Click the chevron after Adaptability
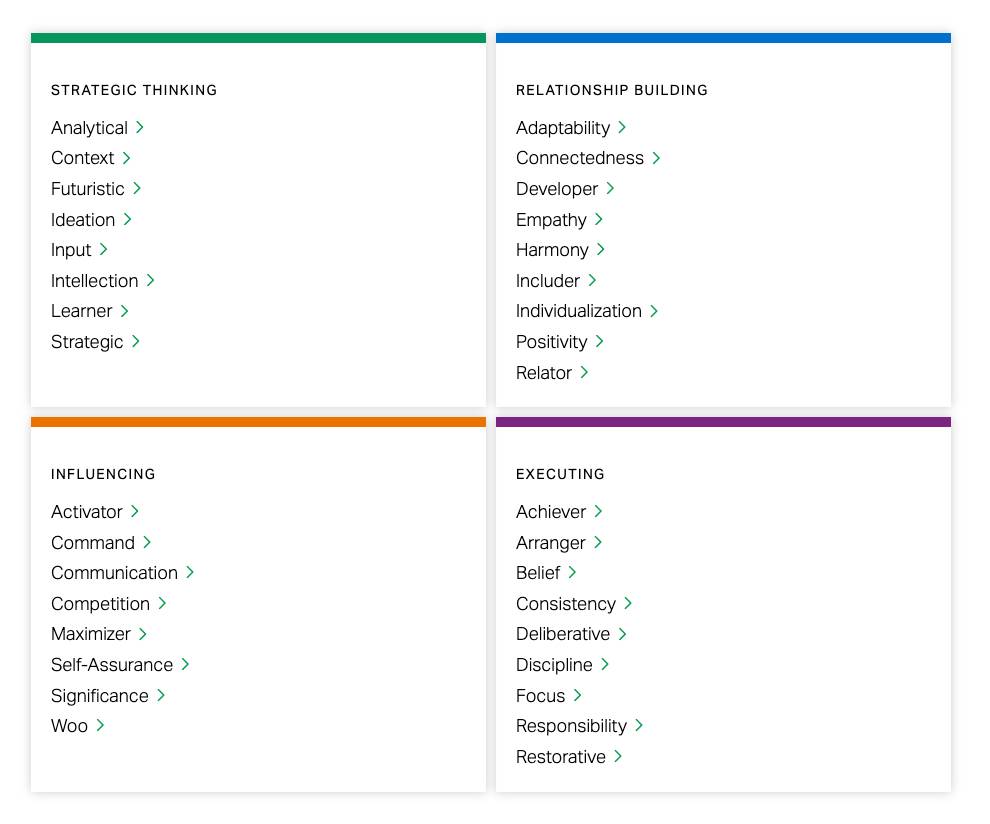This screenshot has width=990, height=824. 622,128
